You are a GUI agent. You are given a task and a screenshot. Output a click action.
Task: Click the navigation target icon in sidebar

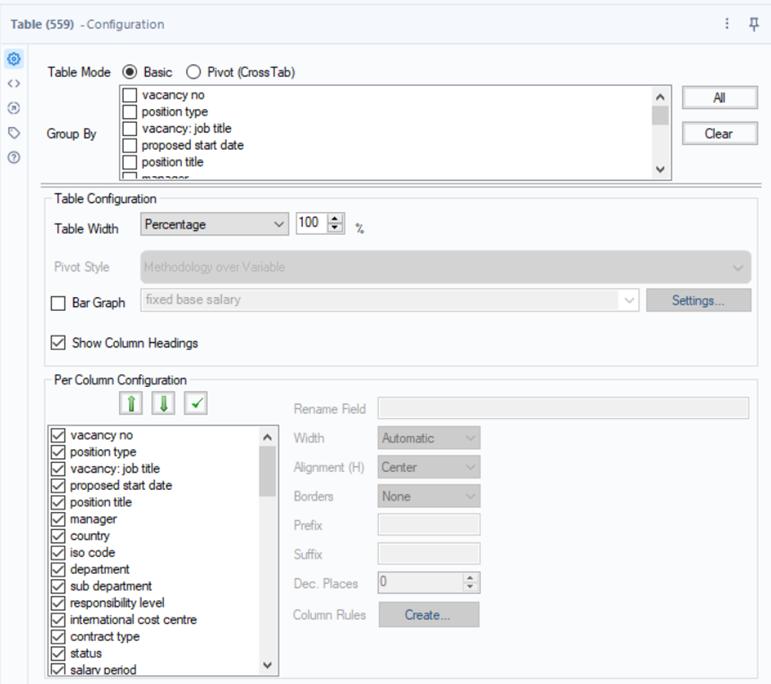pyautogui.click(x=14, y=108)
